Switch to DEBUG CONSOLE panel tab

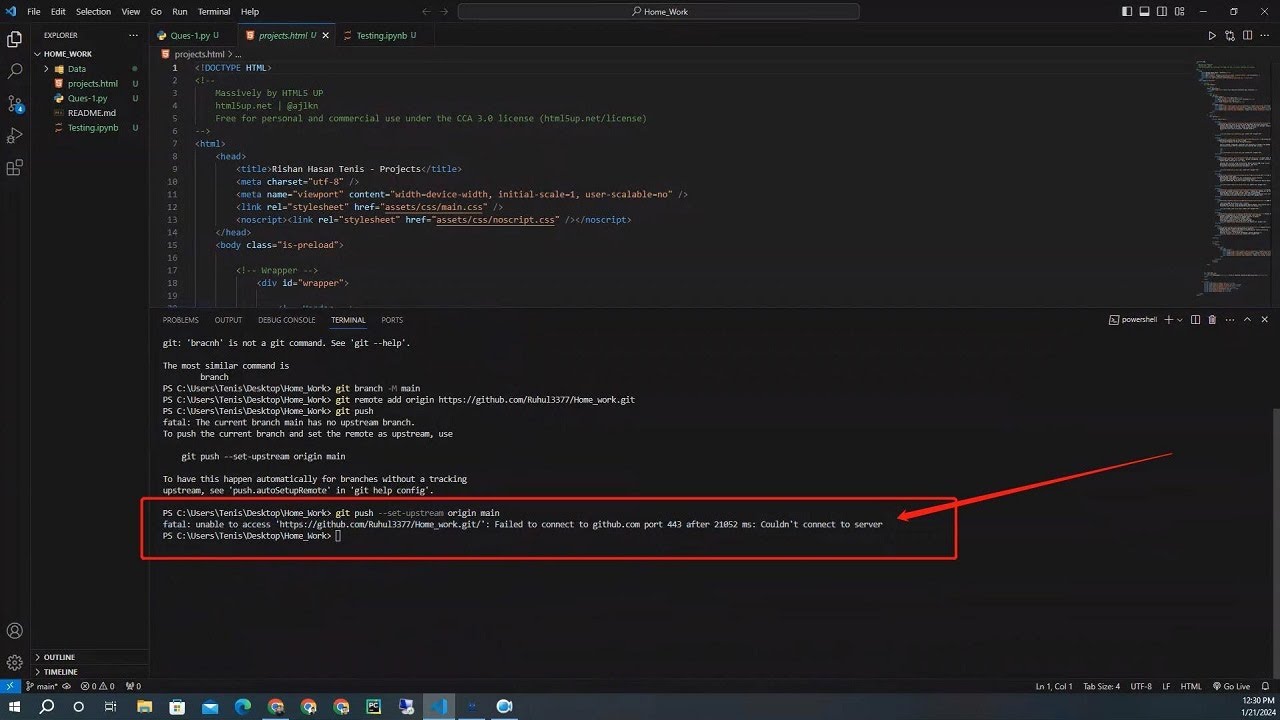(287, 320)
